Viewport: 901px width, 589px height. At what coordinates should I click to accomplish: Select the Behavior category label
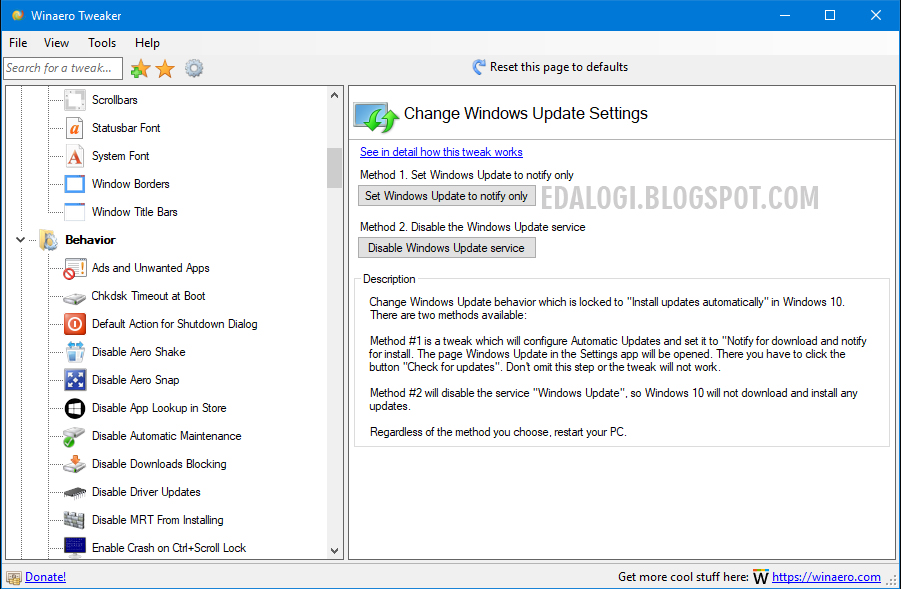pyautogui.click(x=90, y=240)
